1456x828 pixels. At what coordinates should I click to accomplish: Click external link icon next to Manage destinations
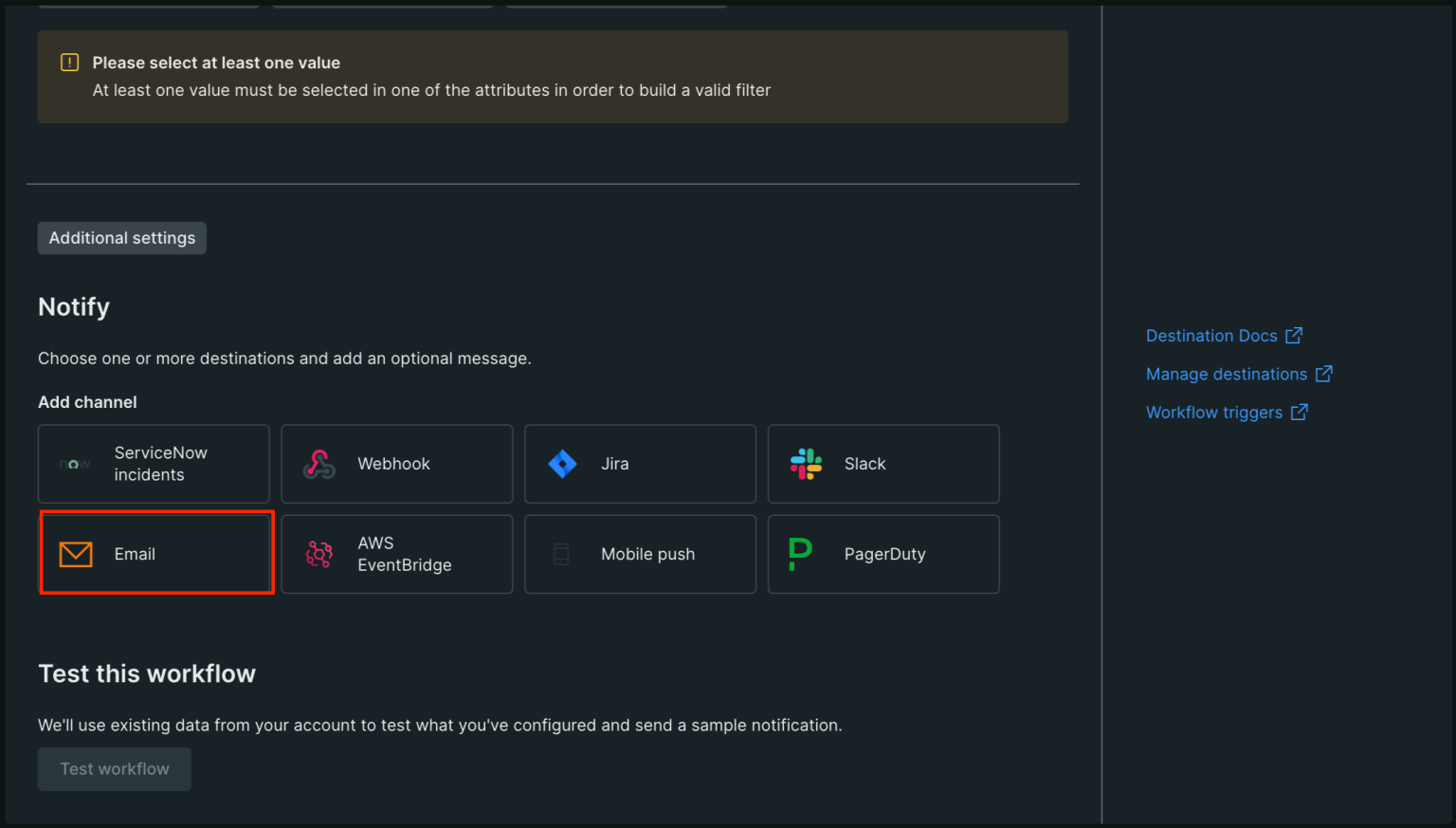1324,374
